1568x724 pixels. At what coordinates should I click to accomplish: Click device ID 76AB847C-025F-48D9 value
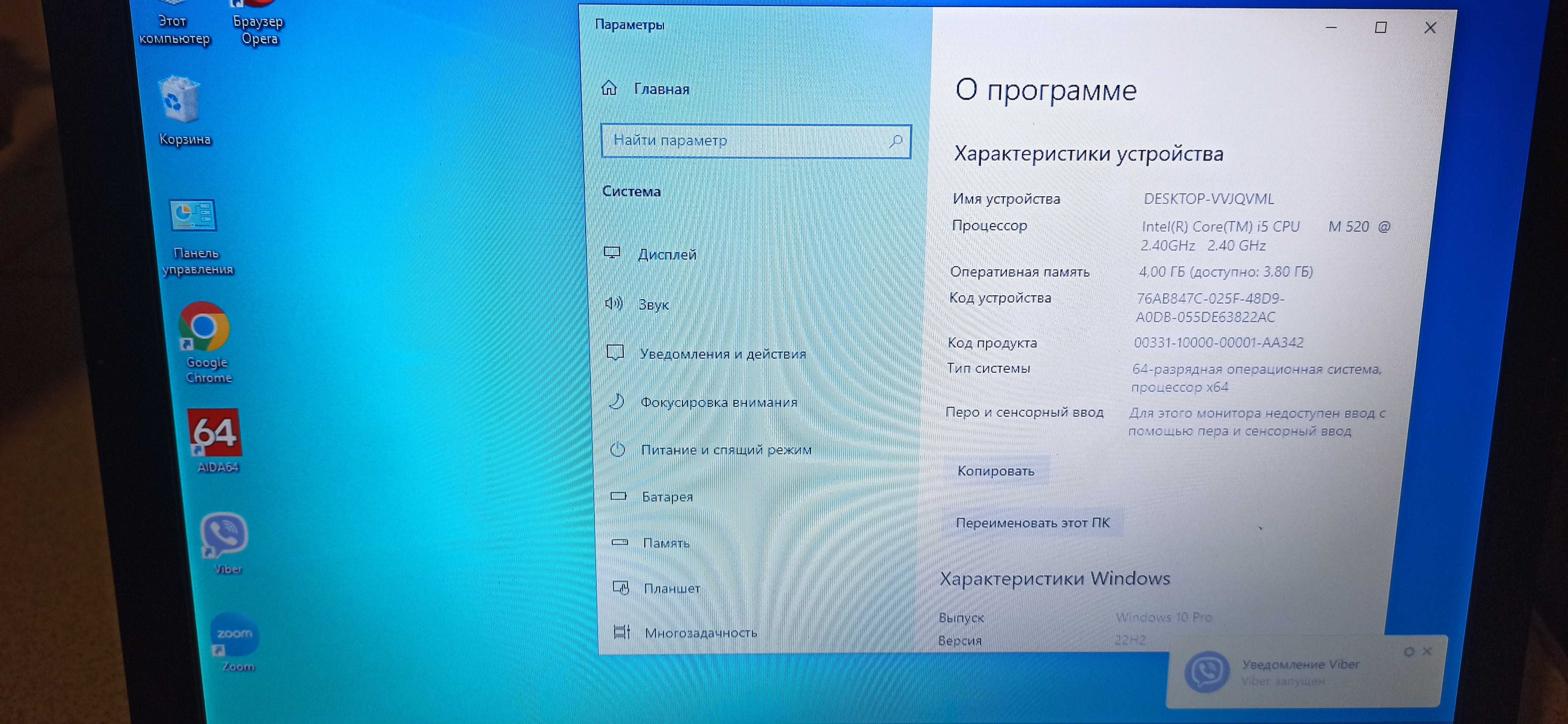point(1210,308)
